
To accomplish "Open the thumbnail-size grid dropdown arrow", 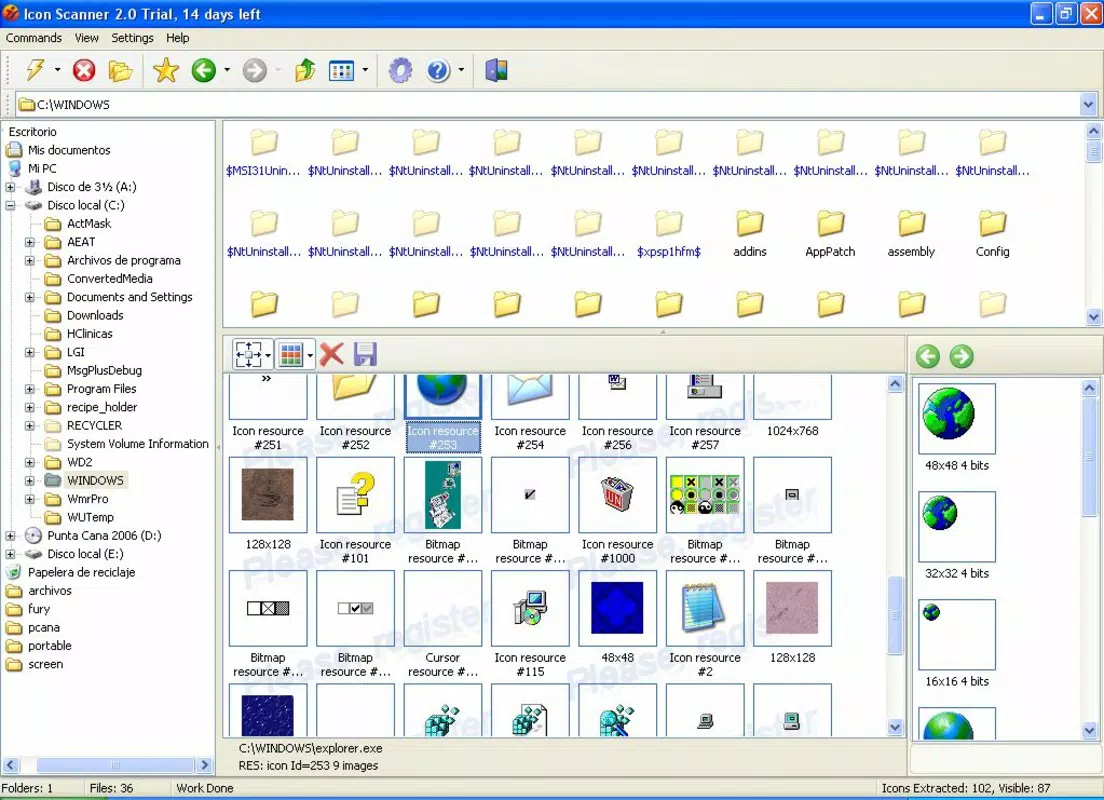I will (310, 355).
